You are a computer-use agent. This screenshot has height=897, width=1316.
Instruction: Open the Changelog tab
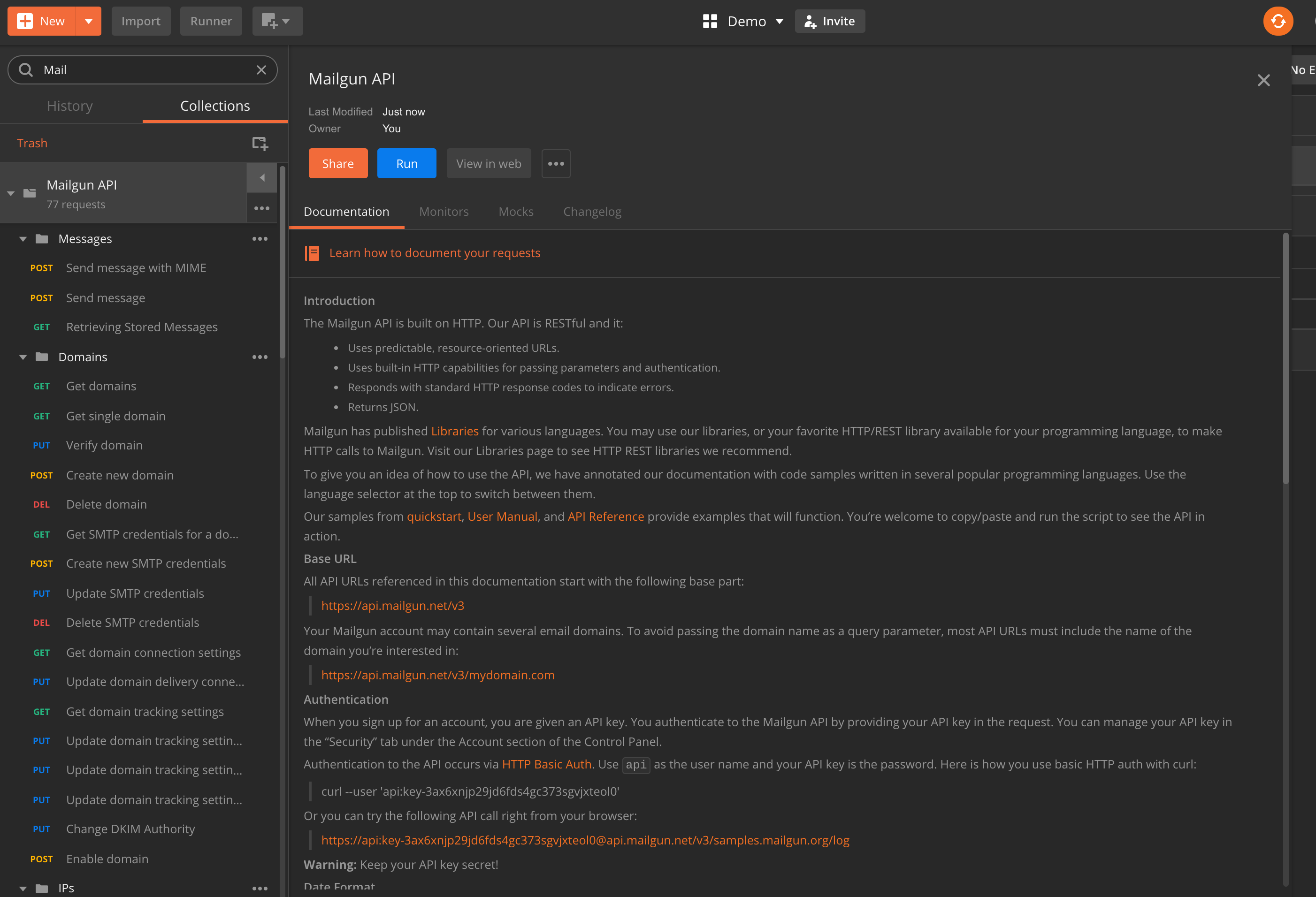(592, 212)
